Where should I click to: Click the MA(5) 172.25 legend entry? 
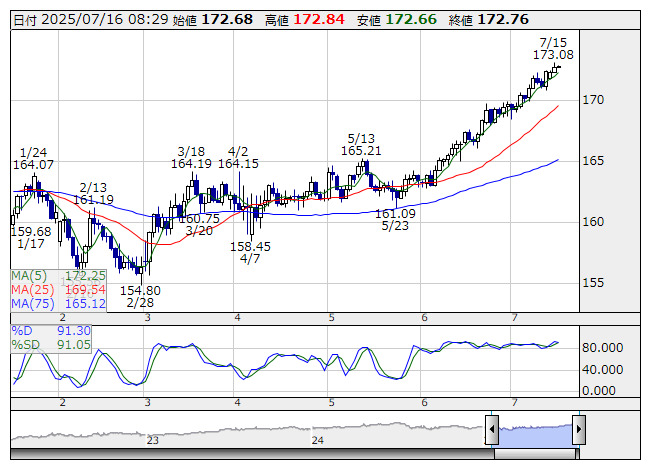(x=58, y=276)
